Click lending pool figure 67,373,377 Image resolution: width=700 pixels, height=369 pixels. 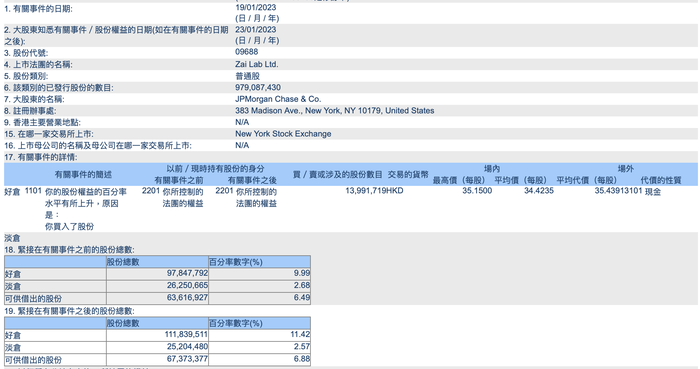coord(188,358)
